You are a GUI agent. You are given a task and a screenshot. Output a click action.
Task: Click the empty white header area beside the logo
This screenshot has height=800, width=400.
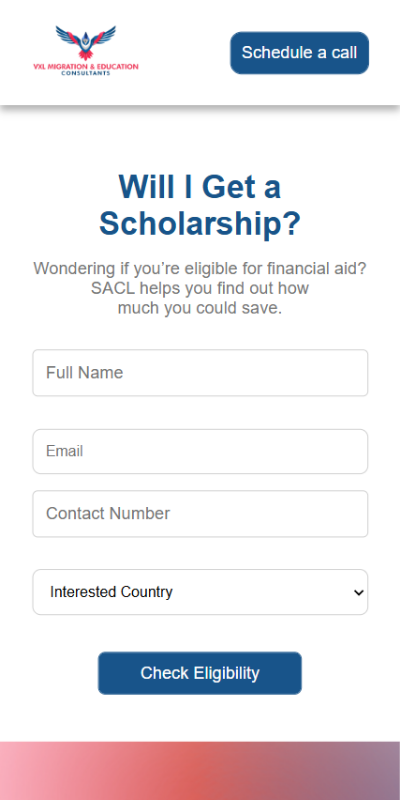(184, 53)
